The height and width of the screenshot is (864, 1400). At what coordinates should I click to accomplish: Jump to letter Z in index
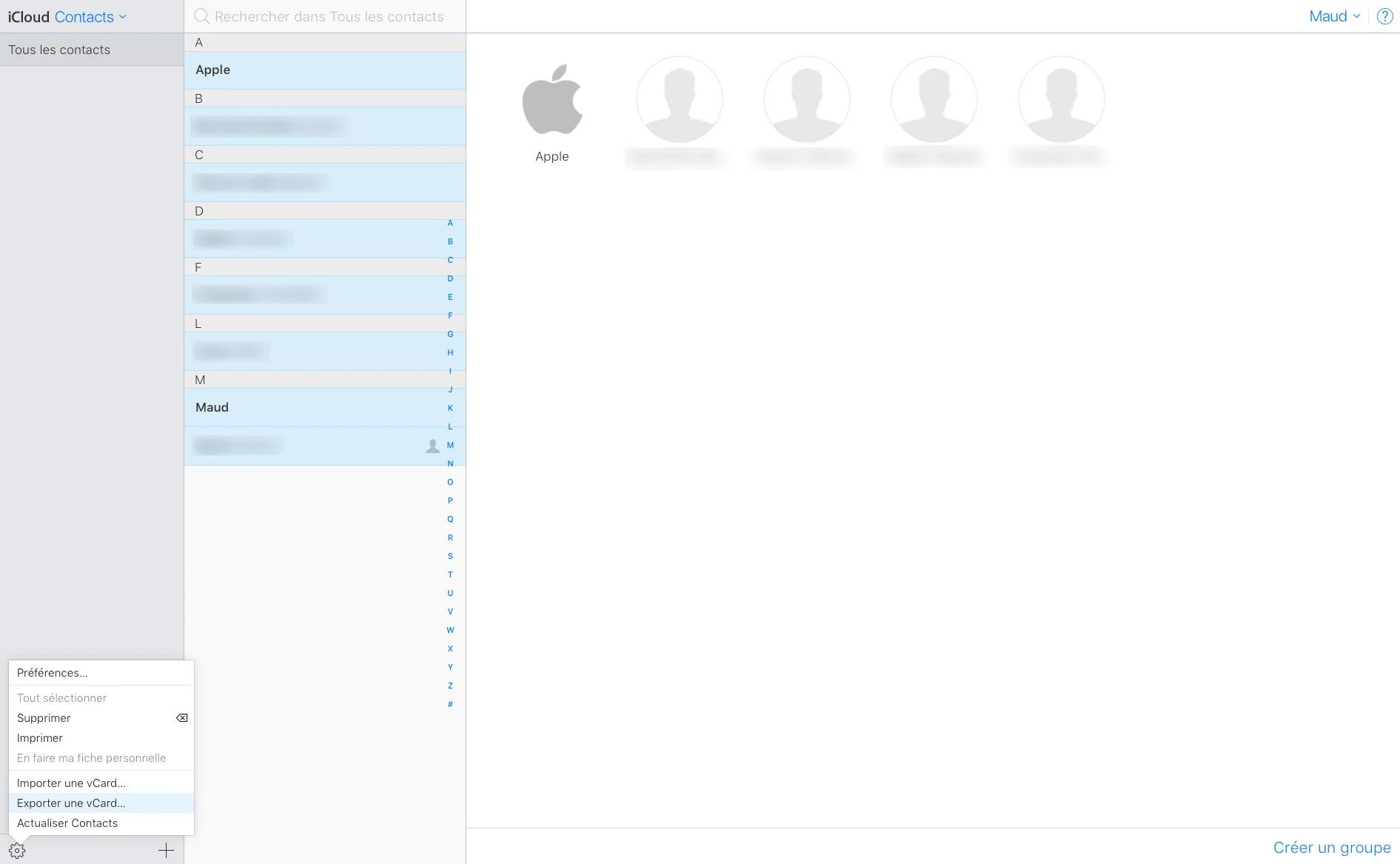(x=450, y=686)
